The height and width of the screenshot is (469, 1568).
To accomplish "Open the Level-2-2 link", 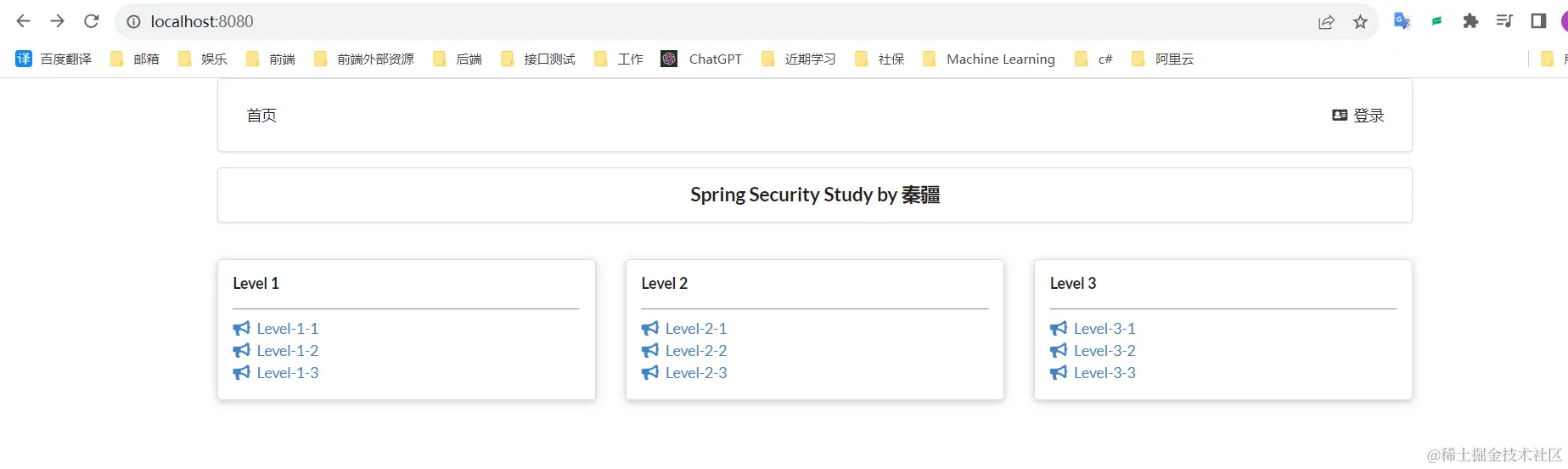I will pyautogui.click(x=695, y=351).
